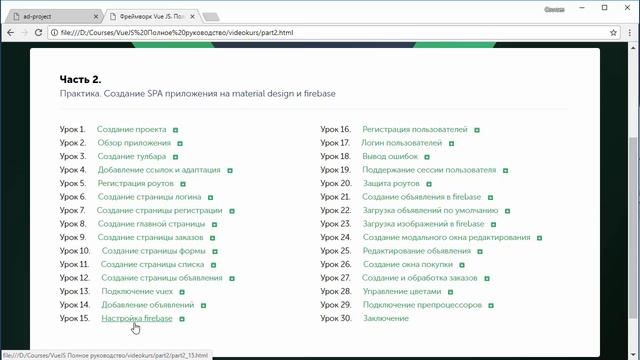
Task: Click the vertical page scrollbar thumb
Action: click(633, 228)
